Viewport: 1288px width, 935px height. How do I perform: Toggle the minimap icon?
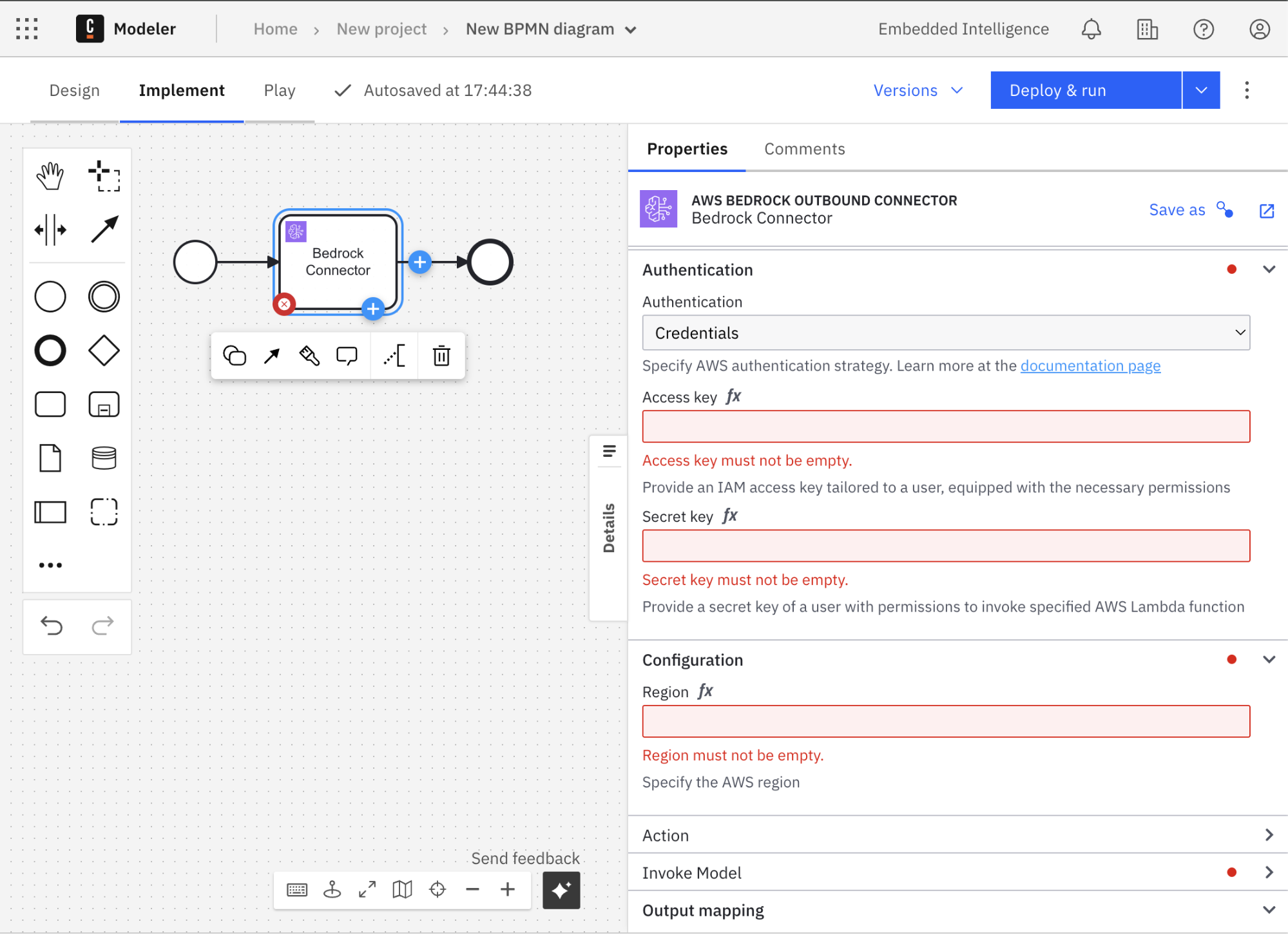click(x=402, y=890)
